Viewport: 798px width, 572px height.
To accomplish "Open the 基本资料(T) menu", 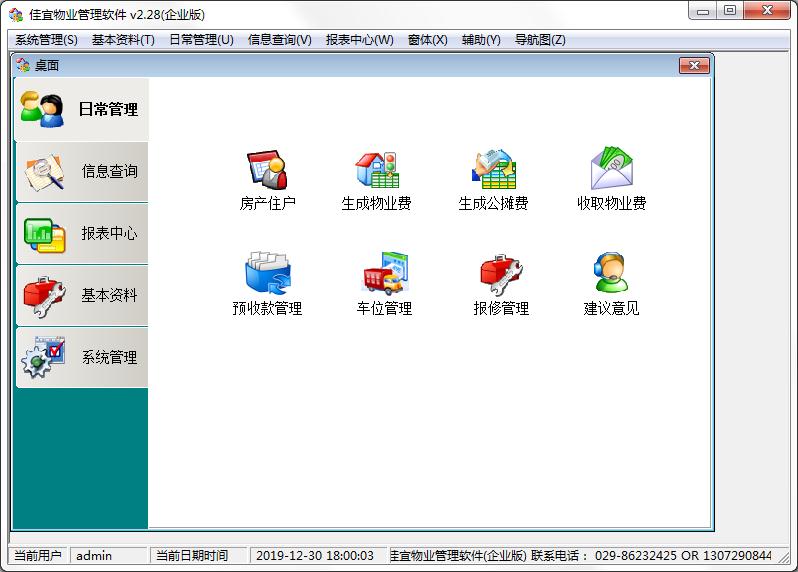I will pyautogui.click(x=123, y=40).
